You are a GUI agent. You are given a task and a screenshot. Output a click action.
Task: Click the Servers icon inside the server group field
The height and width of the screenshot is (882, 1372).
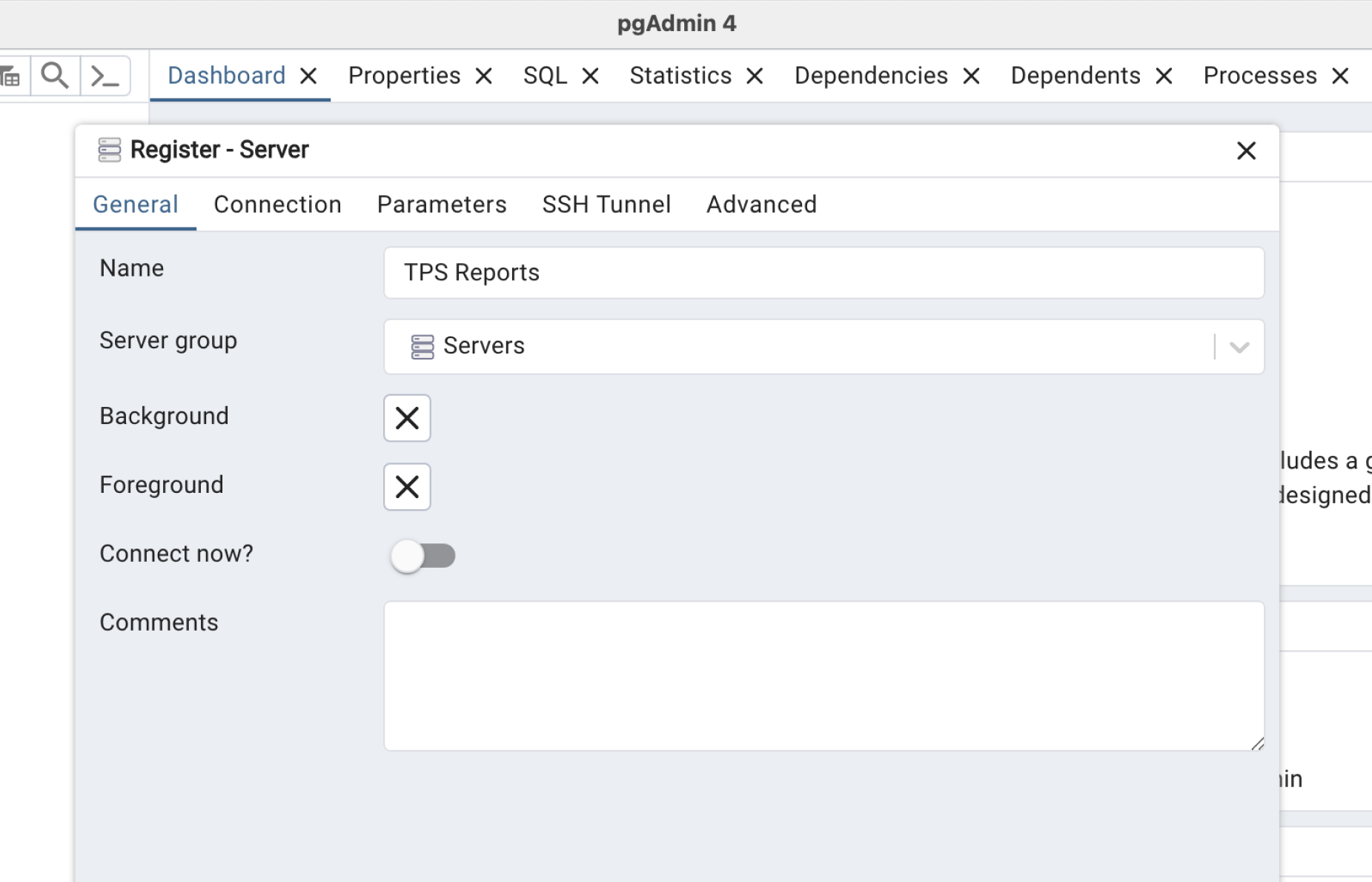coord(422,346)
